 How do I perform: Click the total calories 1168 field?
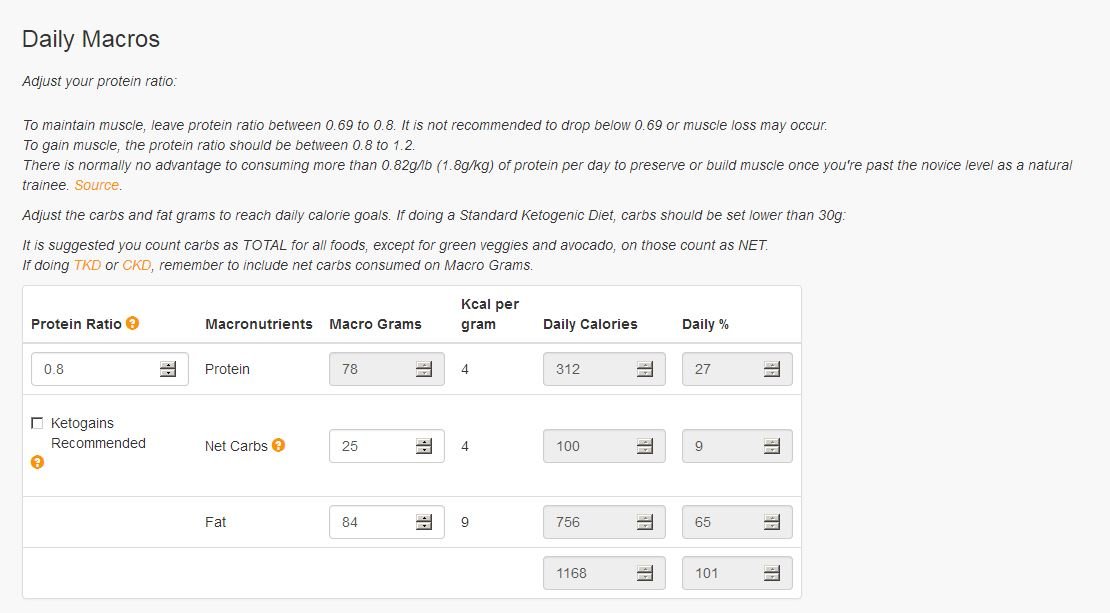tap(604, 573)
